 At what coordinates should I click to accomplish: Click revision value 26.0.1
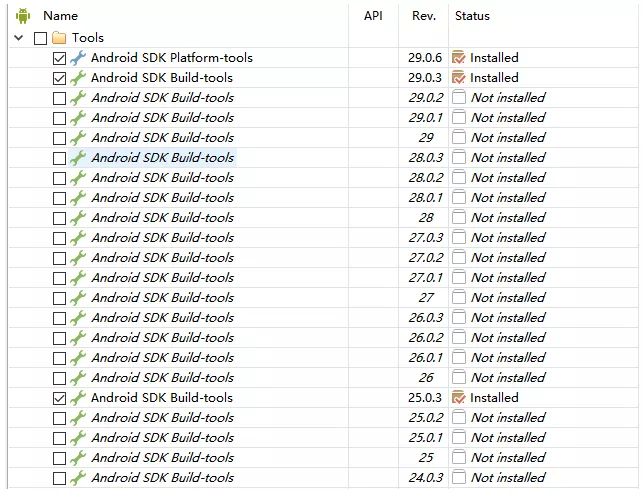click(426, 358)
